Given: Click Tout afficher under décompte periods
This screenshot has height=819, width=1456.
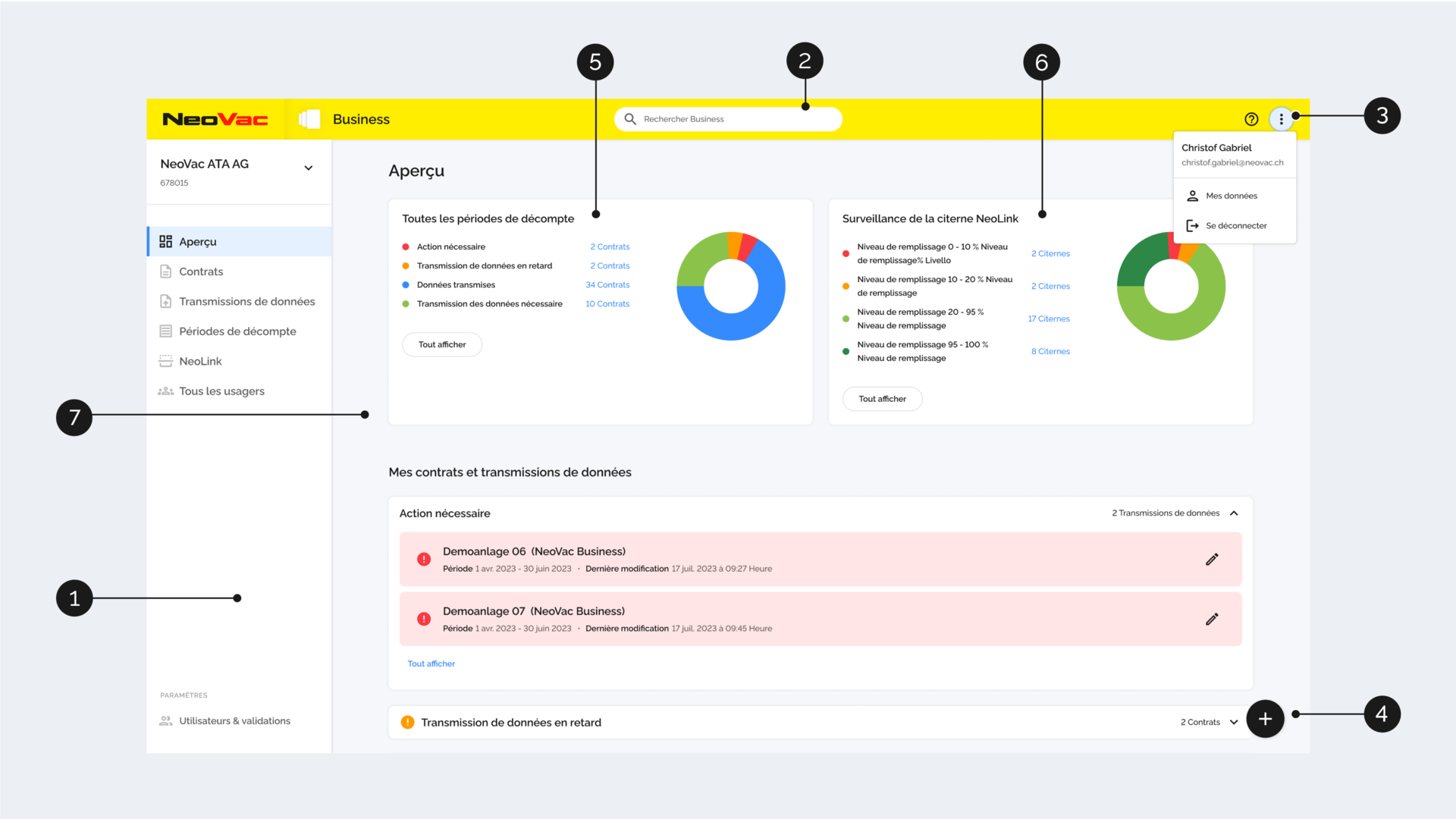Looking at the screenshot, I should (442, 344).
